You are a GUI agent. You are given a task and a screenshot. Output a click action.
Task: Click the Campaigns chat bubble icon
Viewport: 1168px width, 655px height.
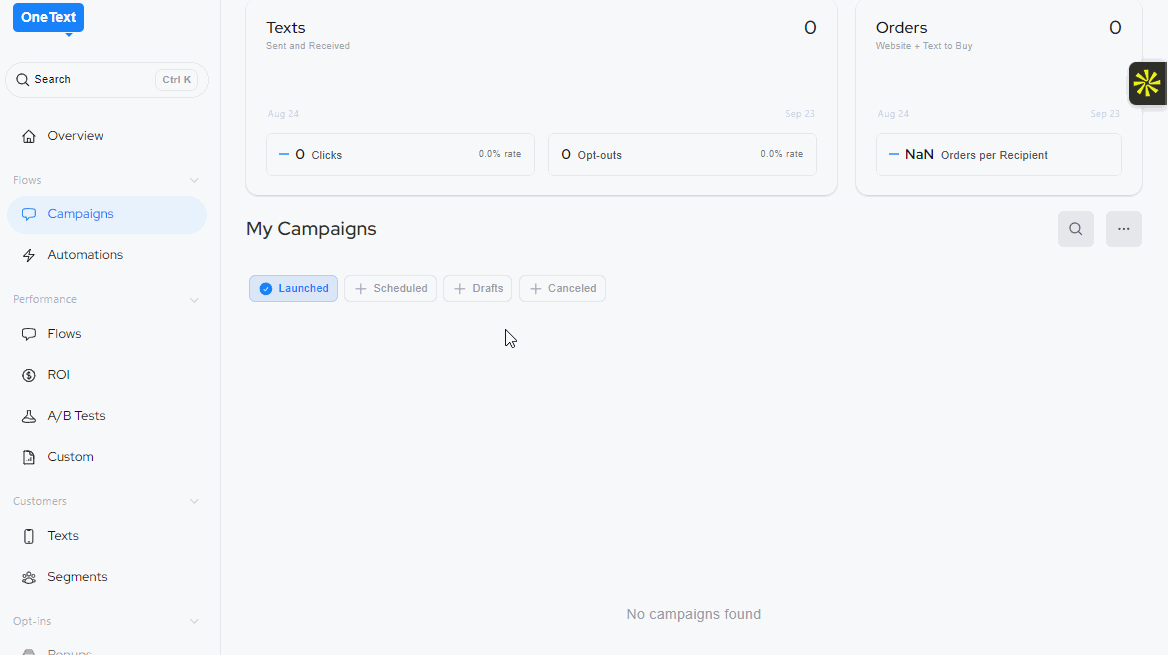29,215
